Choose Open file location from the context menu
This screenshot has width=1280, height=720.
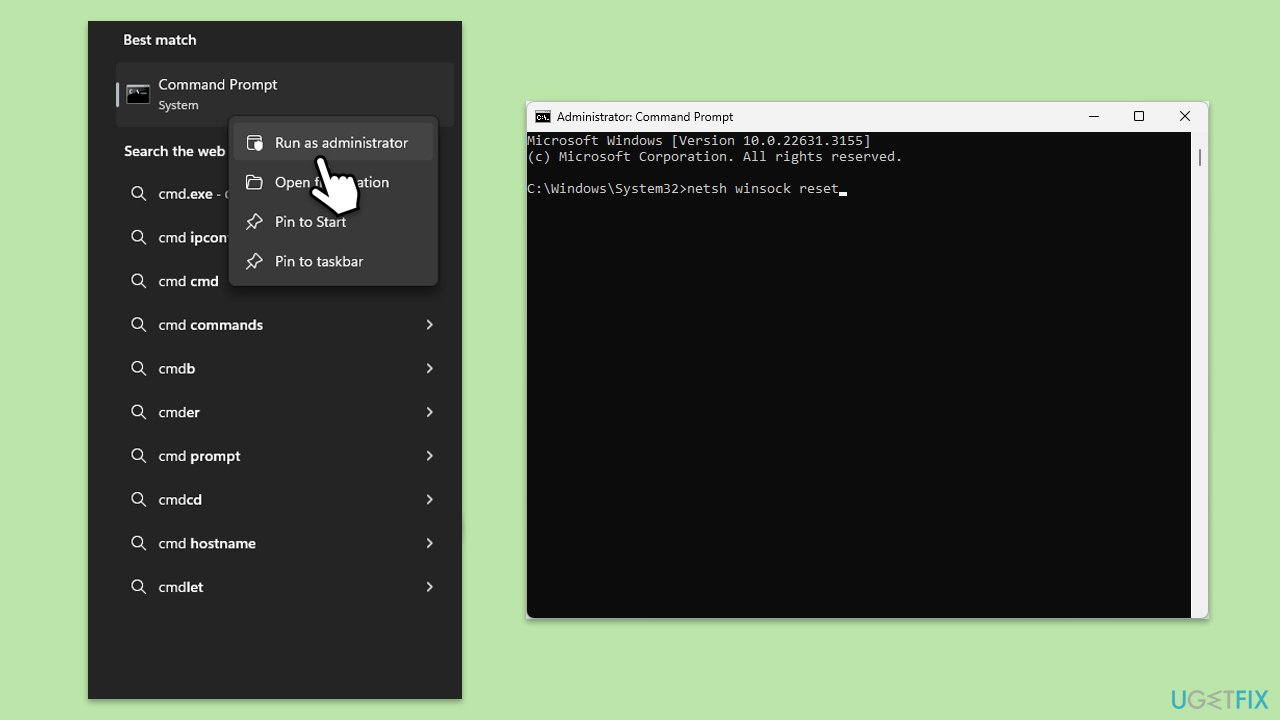(x=334, y=182)
